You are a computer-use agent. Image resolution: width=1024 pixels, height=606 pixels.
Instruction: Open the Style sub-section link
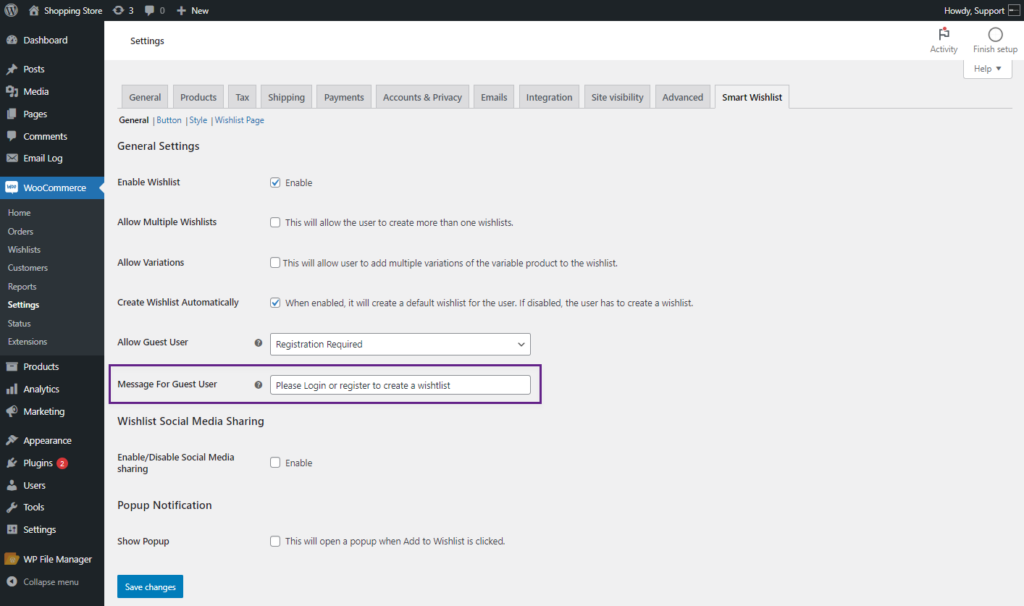199,120
